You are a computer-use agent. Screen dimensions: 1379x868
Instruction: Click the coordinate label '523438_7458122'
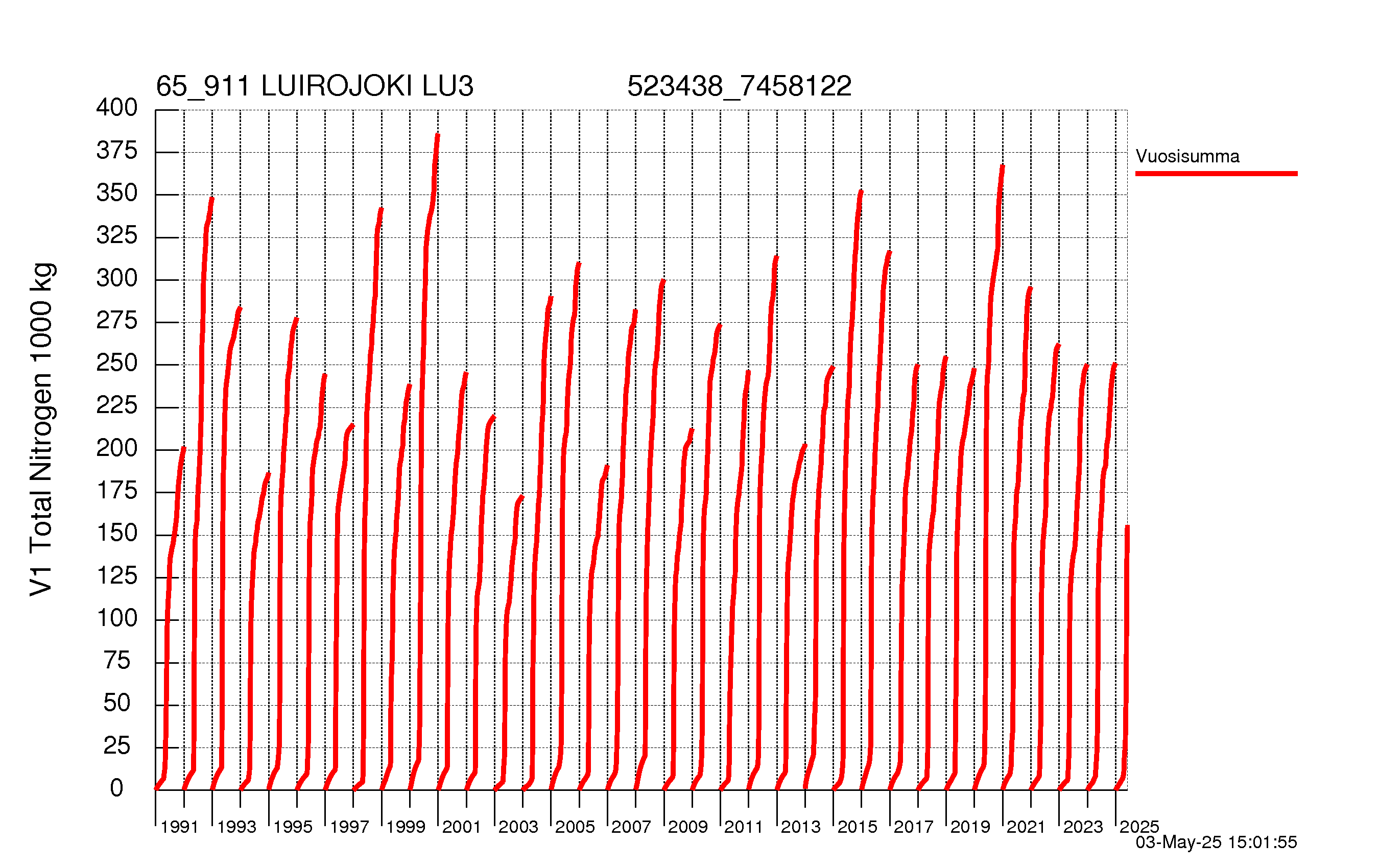point(740,86)
